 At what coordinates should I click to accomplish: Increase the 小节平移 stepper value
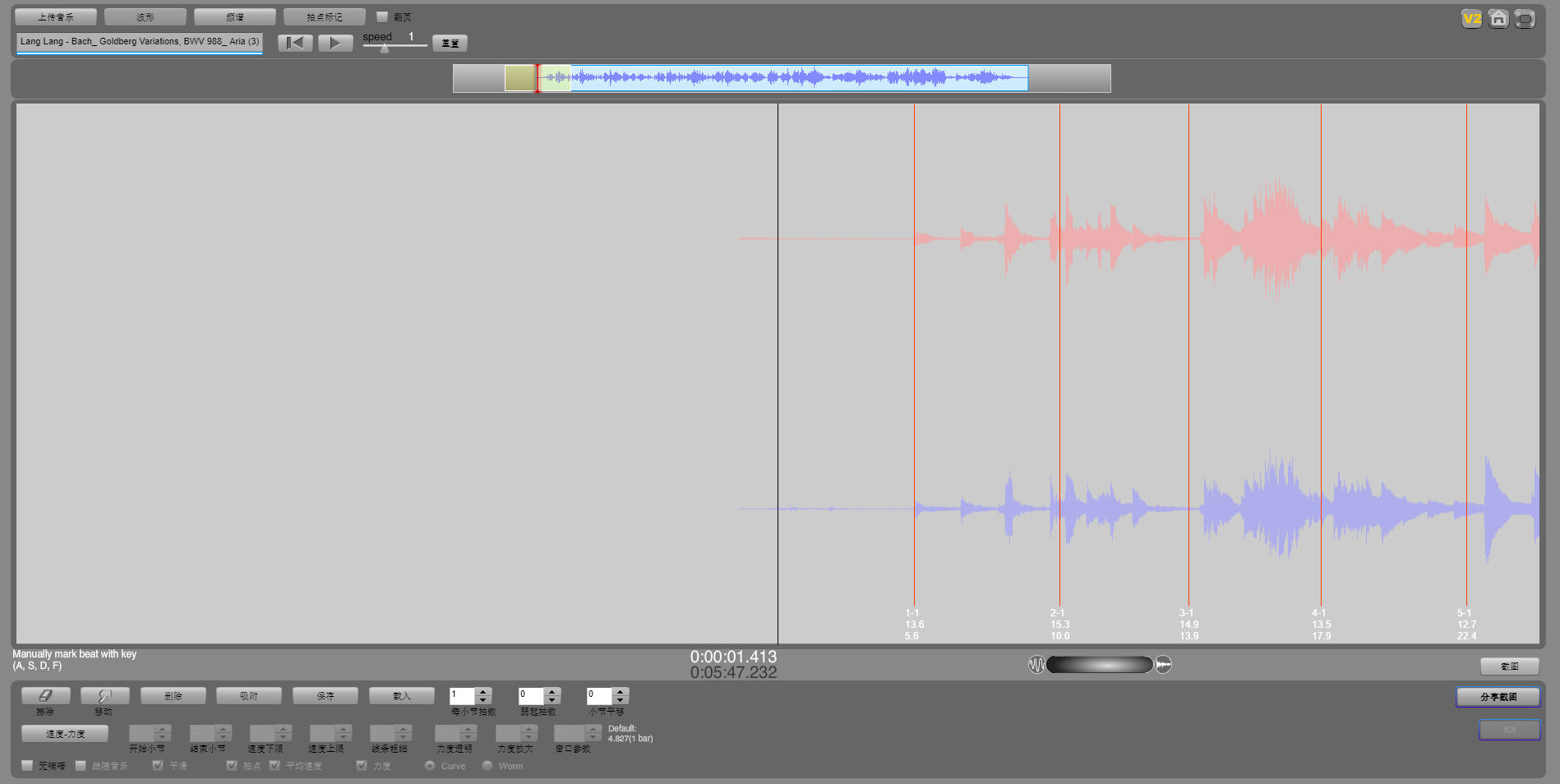click(621, 691)
